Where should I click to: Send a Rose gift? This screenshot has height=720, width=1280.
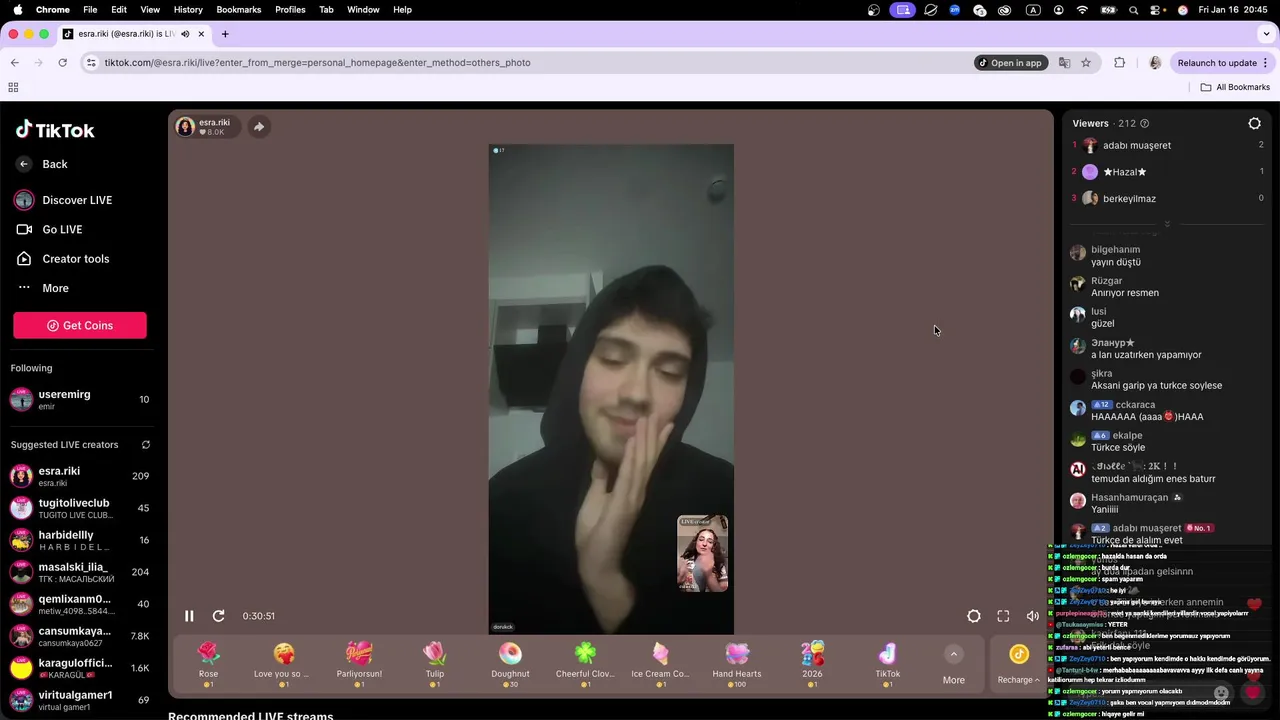coord(208,664)
